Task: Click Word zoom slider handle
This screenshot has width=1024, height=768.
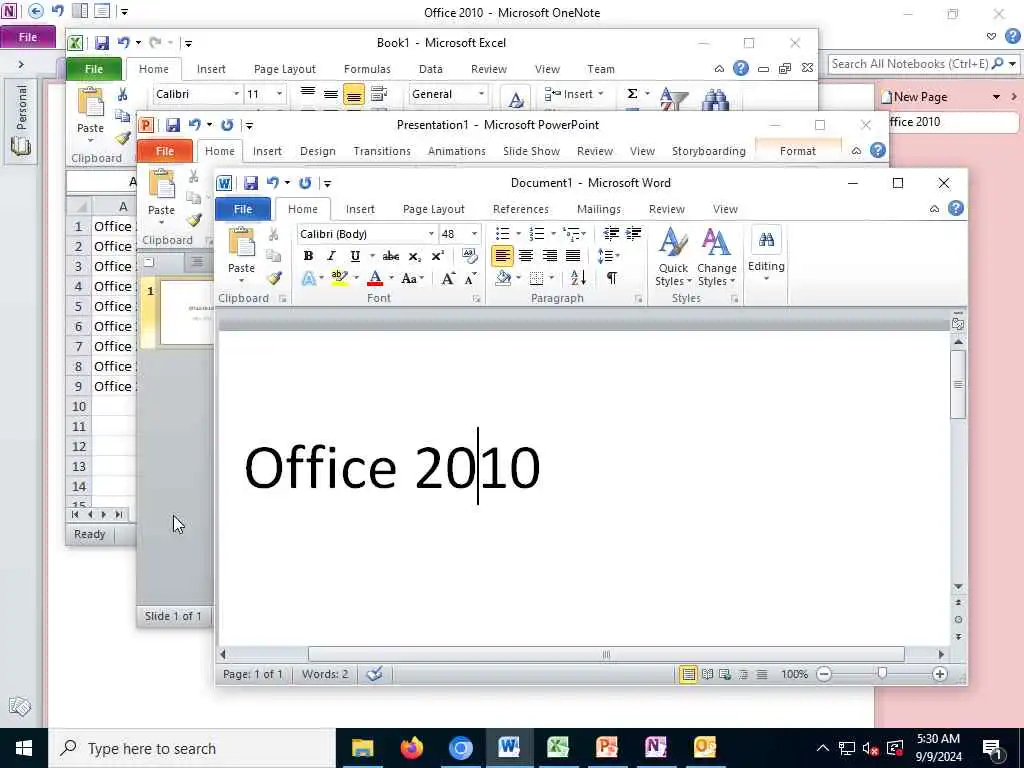Action: [882, 673]
